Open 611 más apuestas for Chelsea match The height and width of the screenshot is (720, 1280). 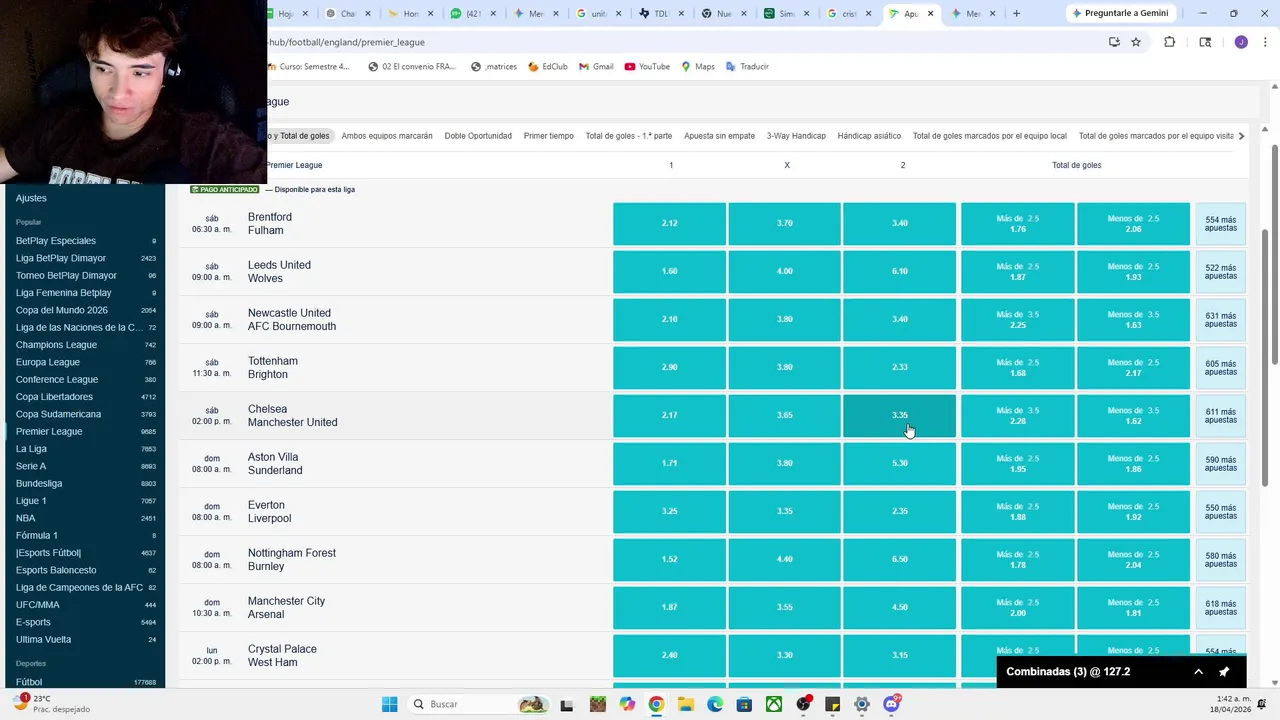coord(1220,415)
